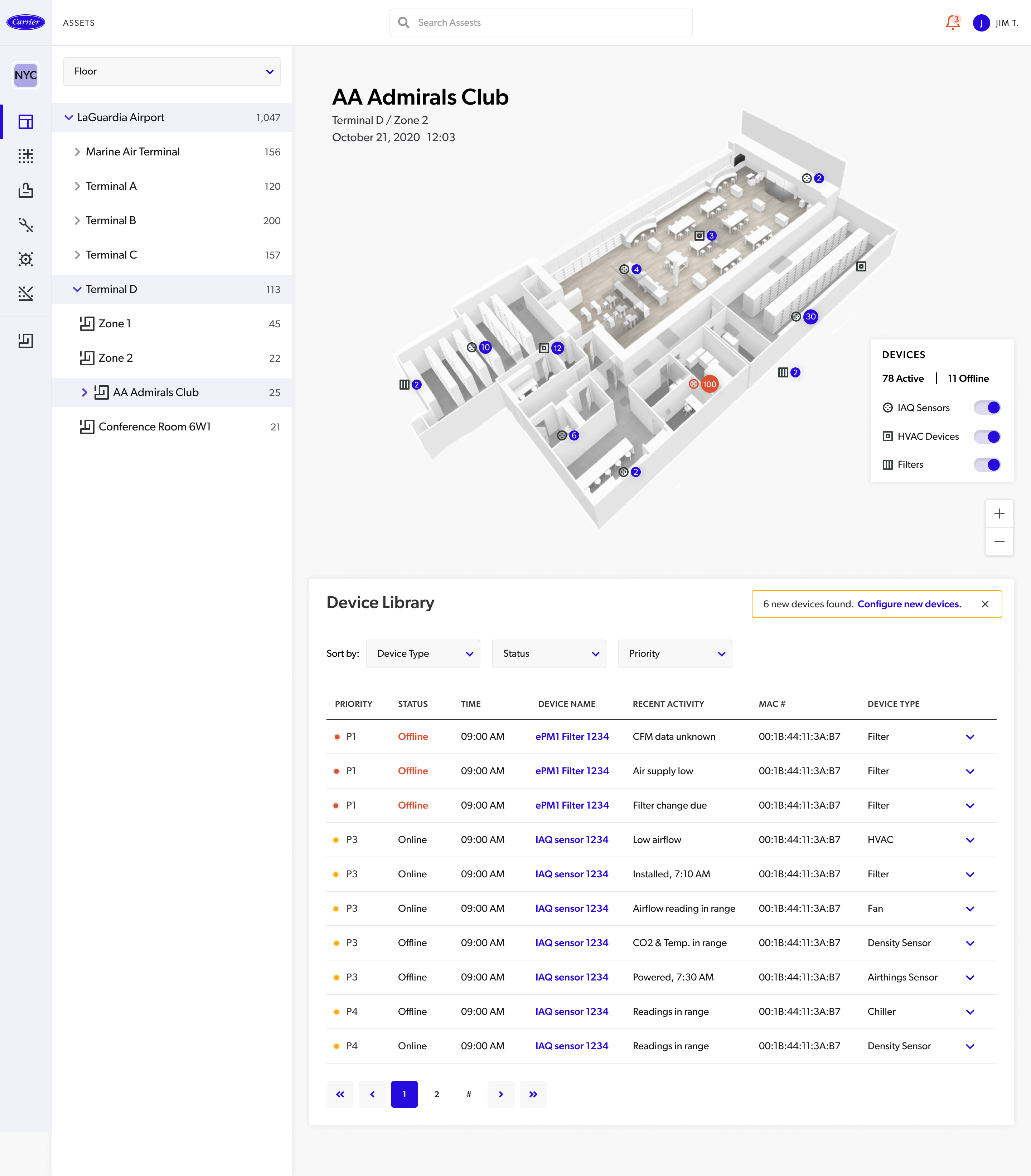Click the HVAC marker labeled 12

551,348
